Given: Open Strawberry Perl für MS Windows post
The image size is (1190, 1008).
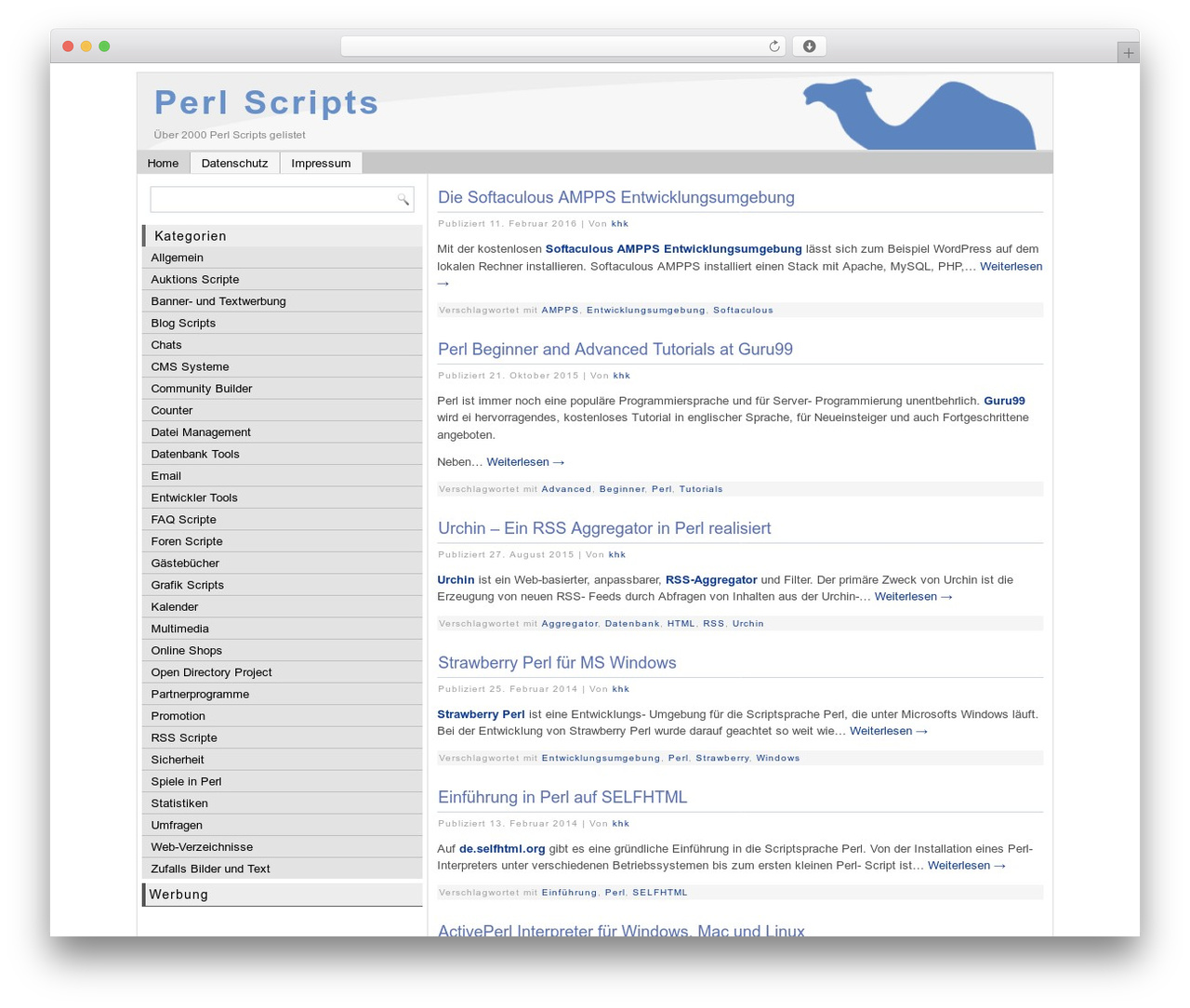Looking at the screenshot, I should (x=557, y=663).
